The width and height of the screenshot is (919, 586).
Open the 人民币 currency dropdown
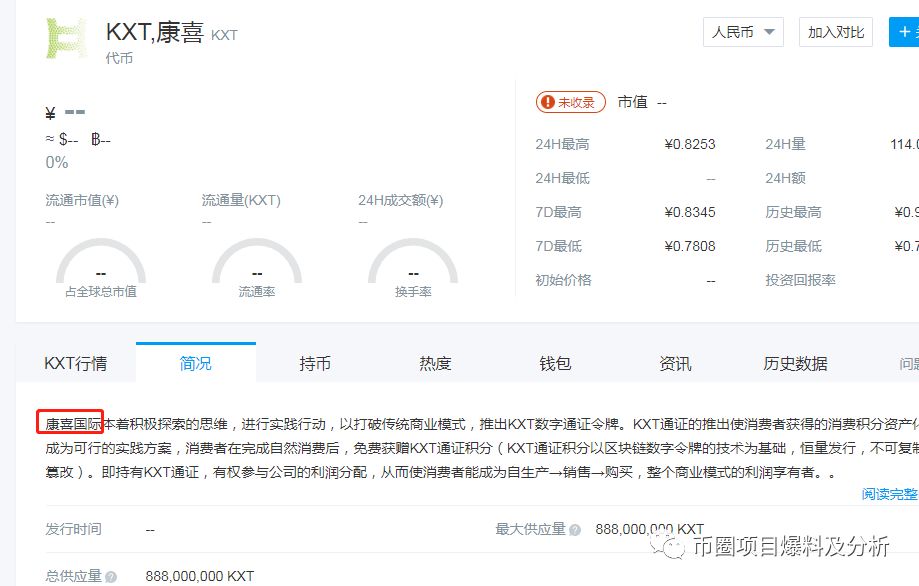pos(743,32)
